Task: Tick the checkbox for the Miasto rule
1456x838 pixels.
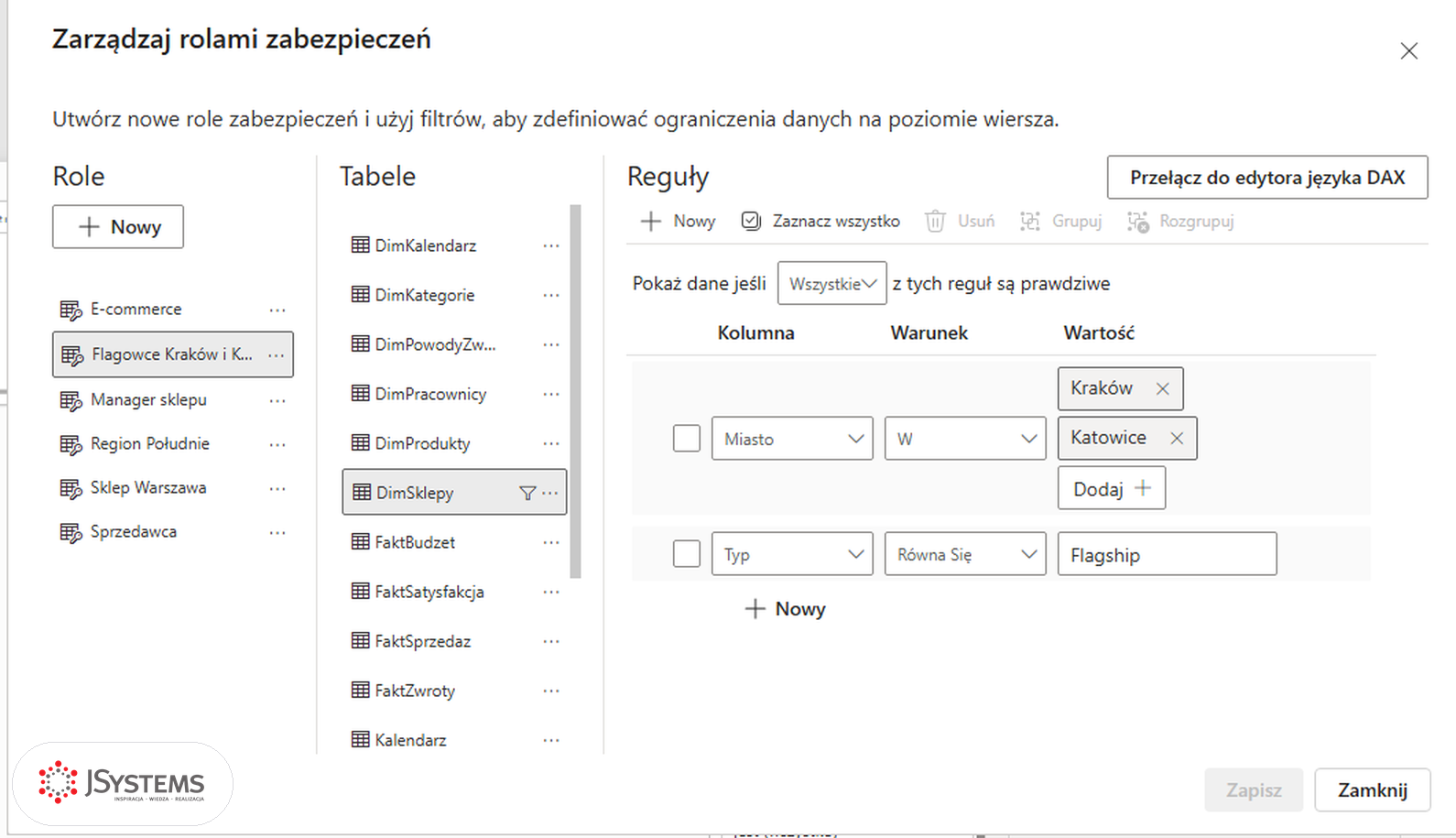Action: click(687, 438)
